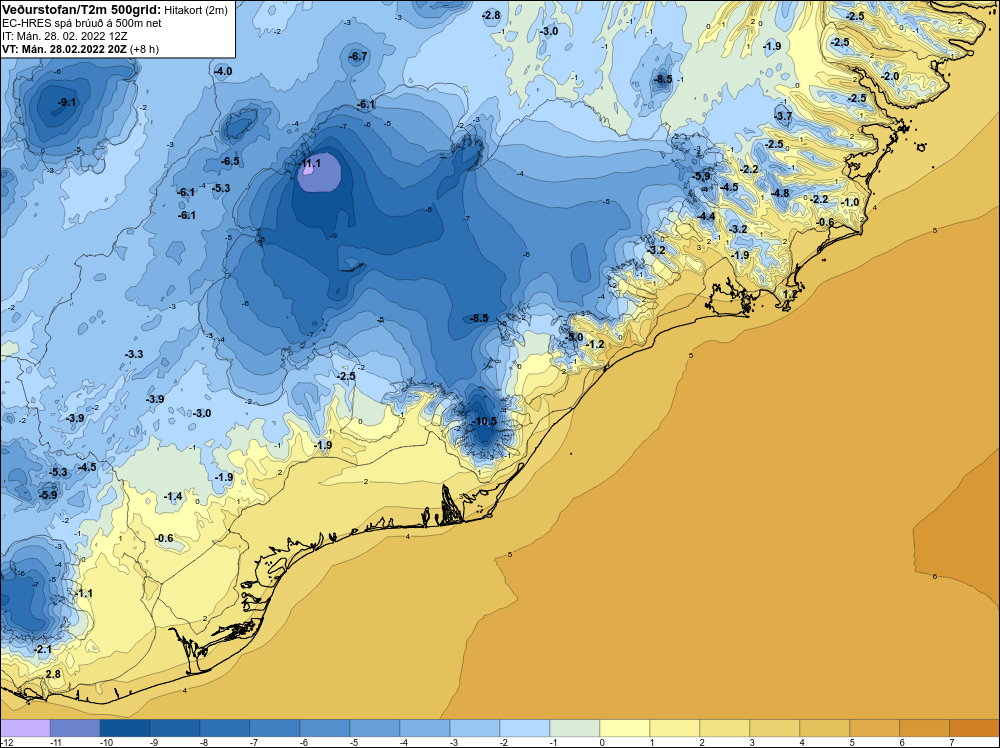Click the -9.1 temperature value
The height and width of the screenshot is (748, 1000).
click(x=66, y=102)
